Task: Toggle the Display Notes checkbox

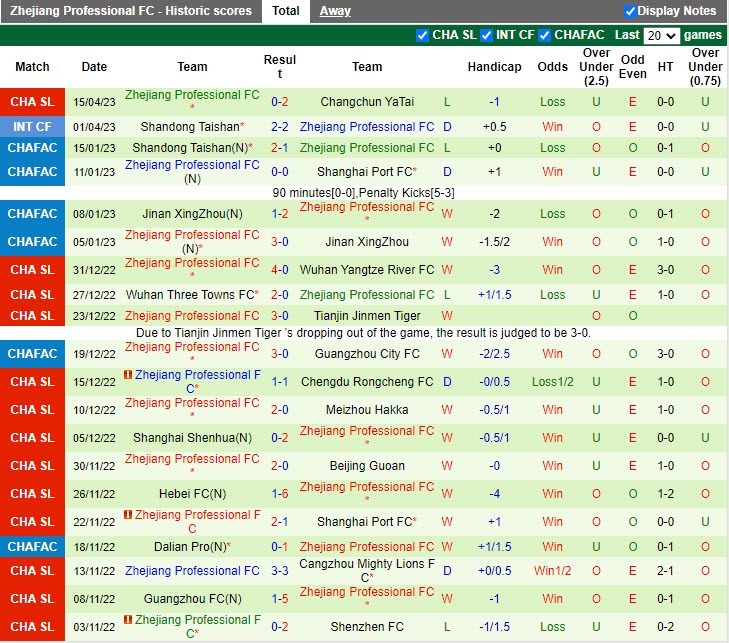Action: pos(630,11)
